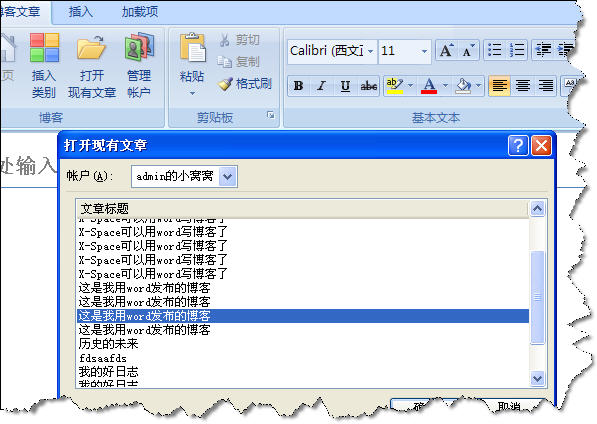This screenshot has height=424, width=597.
Task: Select highlighted 这是我用word发布的博客 row
Action: click(x=302, y=316)
